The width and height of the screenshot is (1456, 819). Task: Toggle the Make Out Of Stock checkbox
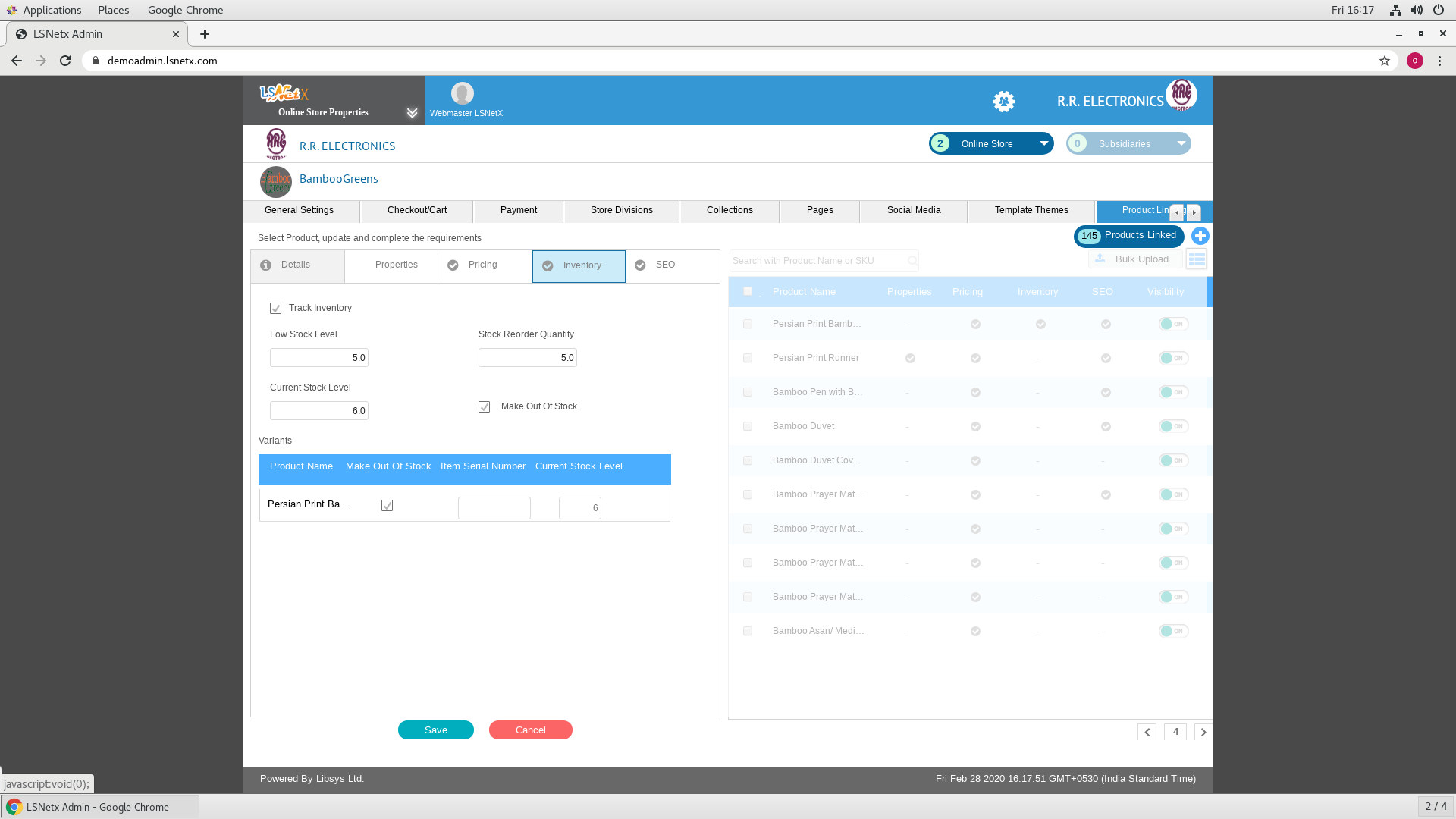[485, 407]
